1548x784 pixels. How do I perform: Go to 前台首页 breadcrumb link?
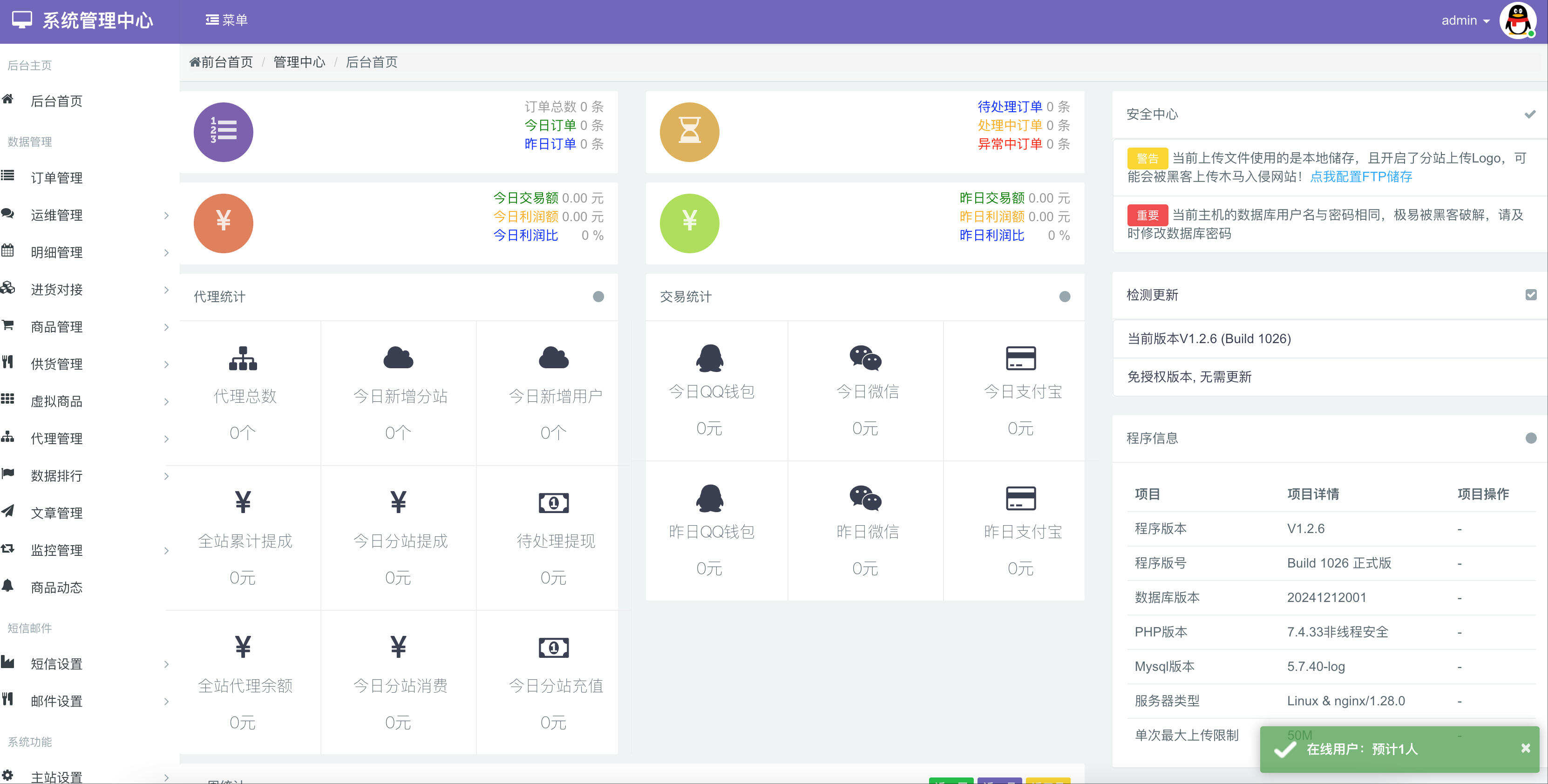click(222, 62)
